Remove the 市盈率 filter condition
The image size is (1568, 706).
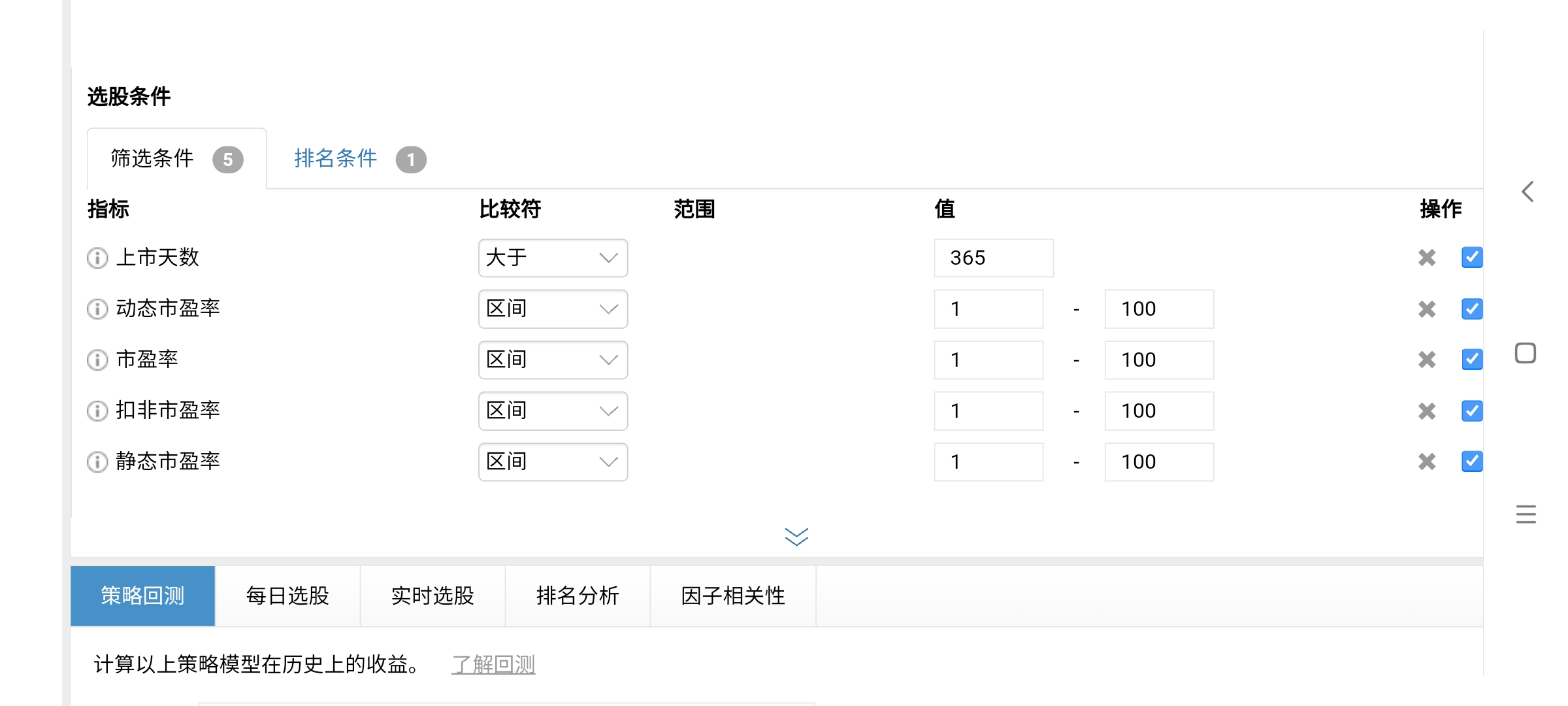(1427, 360)
